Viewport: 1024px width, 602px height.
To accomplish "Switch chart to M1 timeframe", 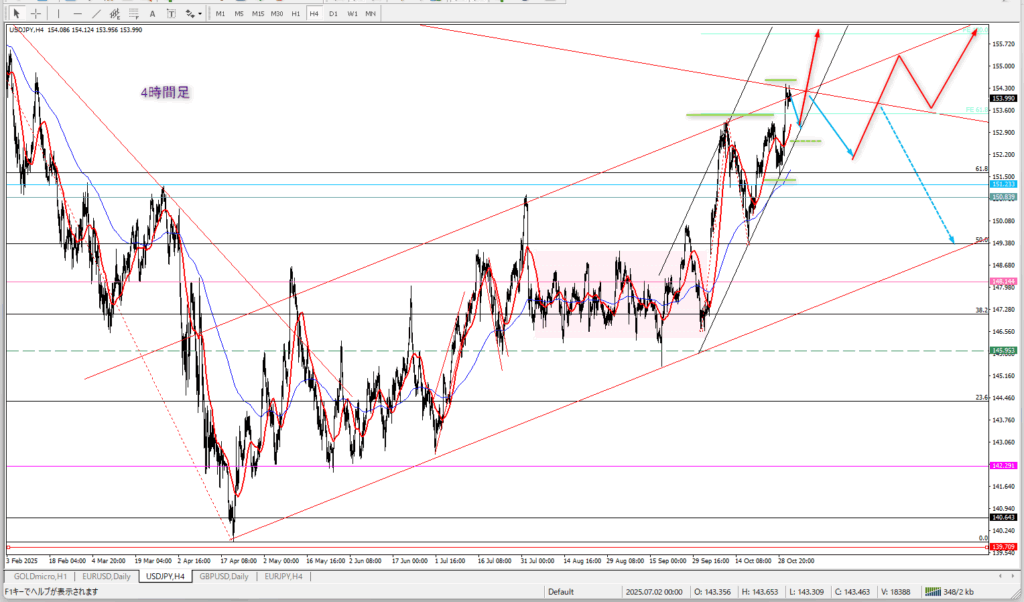I will pos(221,13).
